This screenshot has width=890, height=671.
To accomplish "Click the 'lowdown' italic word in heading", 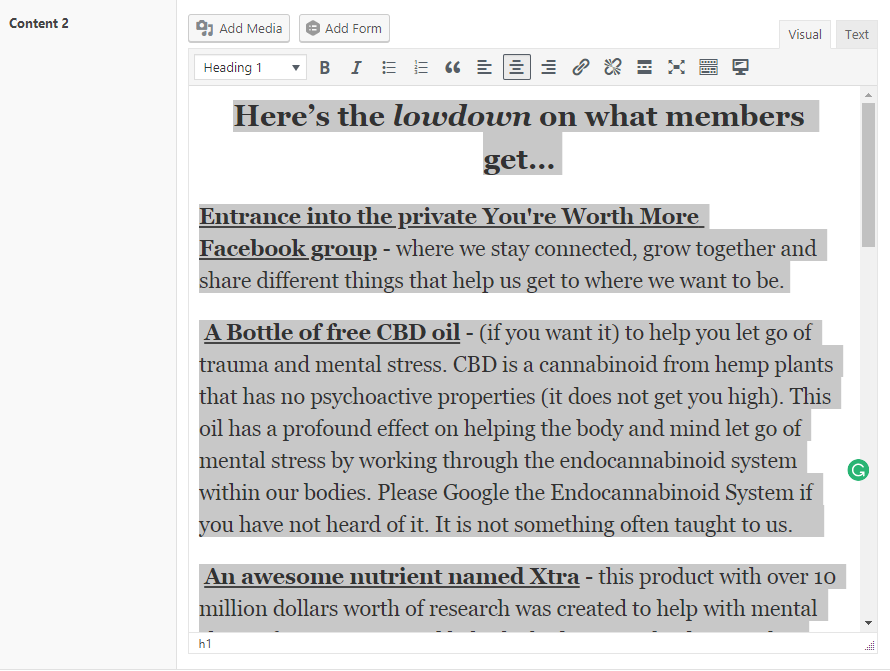I will [462, 116].
